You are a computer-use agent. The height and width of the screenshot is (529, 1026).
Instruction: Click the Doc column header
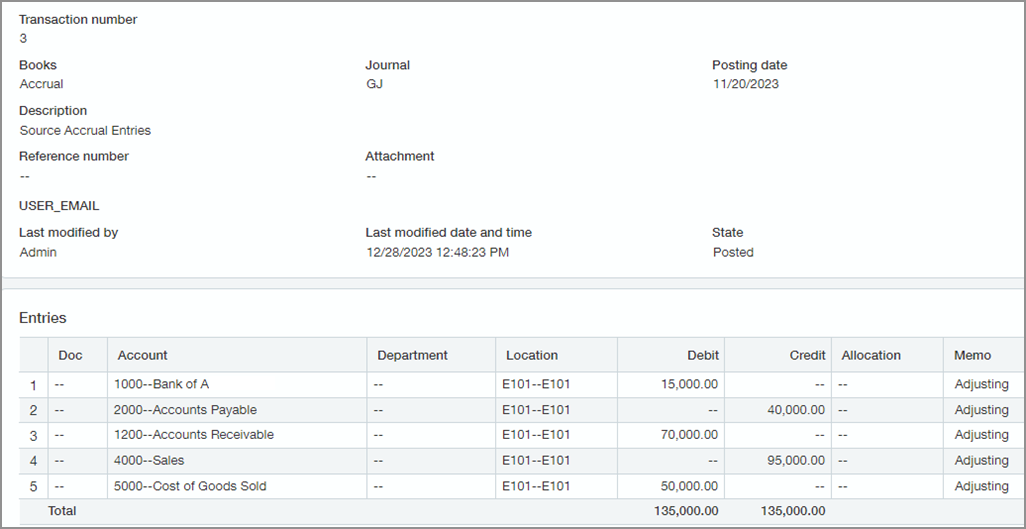pos(70,355)
